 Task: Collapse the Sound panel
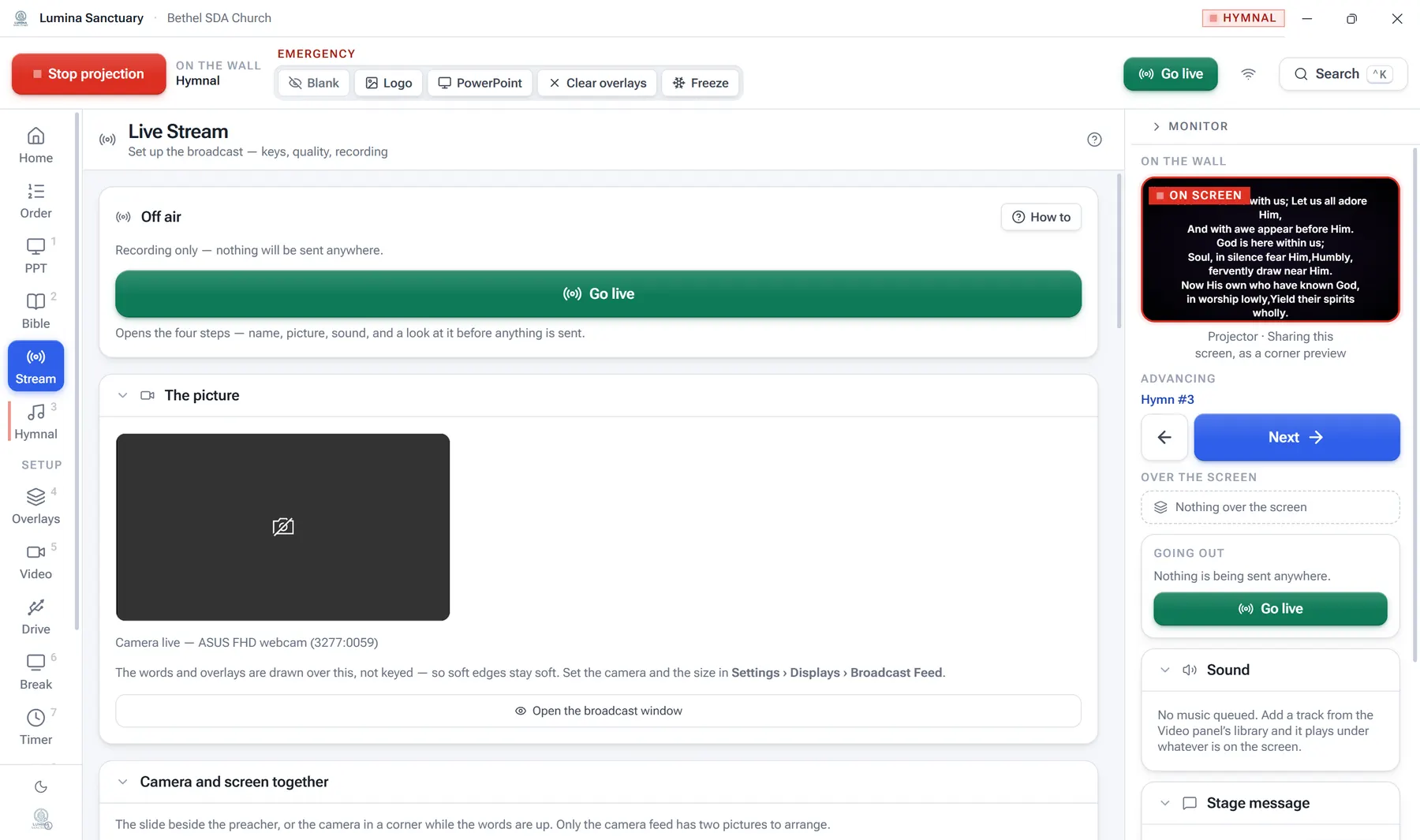[1164, 670]
